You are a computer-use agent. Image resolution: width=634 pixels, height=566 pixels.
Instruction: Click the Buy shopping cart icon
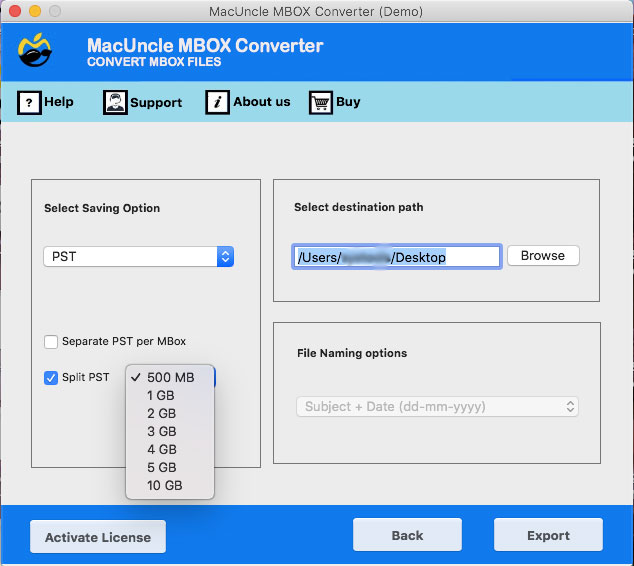(321, 102)
